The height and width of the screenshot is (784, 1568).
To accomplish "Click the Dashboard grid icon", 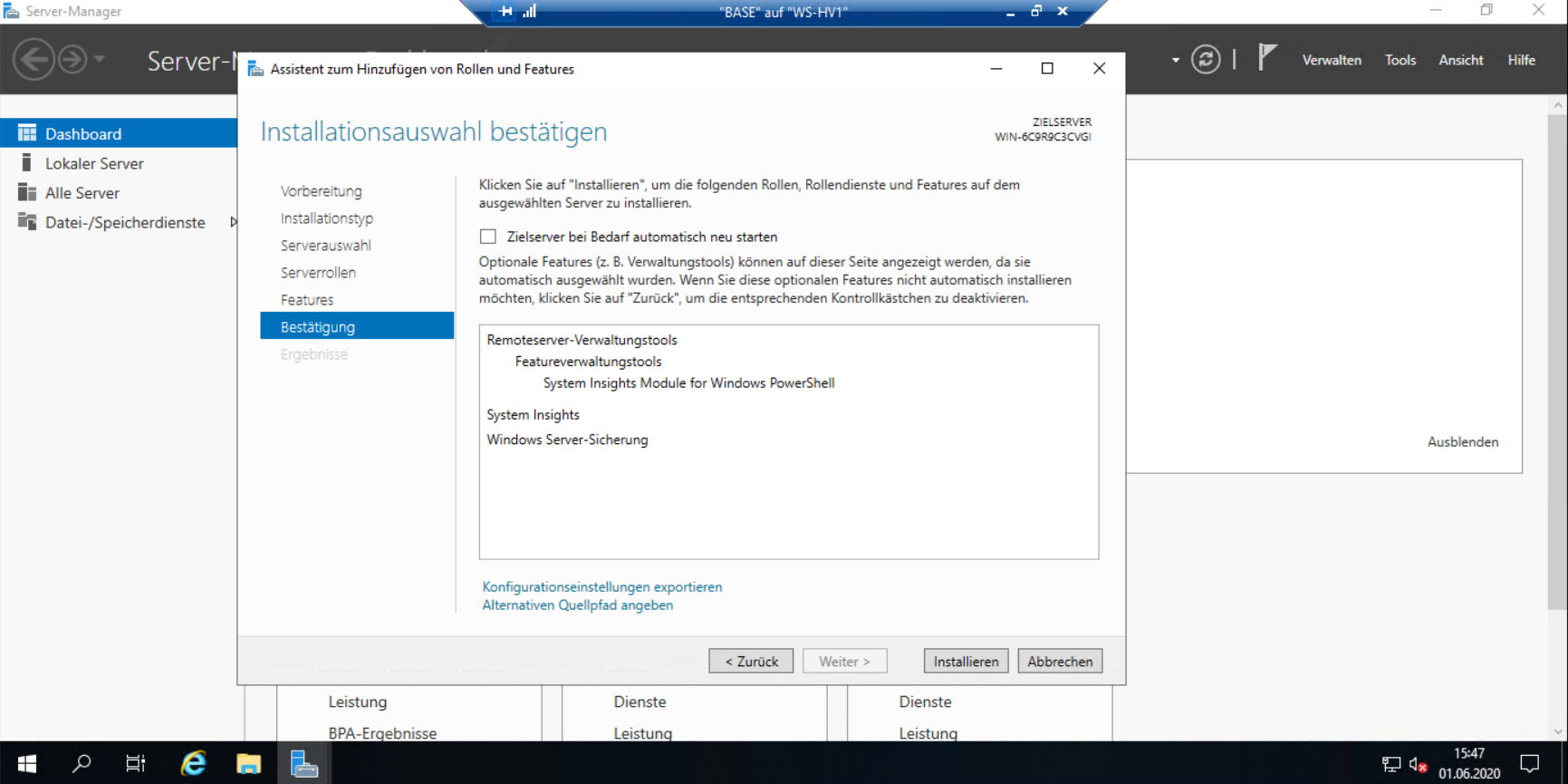I will pos(27,133).
